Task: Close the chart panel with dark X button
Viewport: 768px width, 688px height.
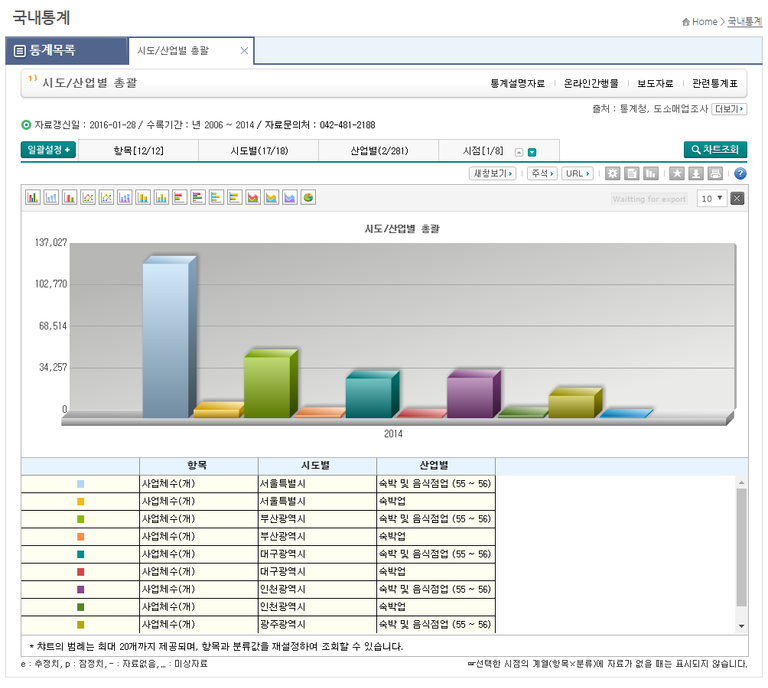Action: [x=737, y=198]
